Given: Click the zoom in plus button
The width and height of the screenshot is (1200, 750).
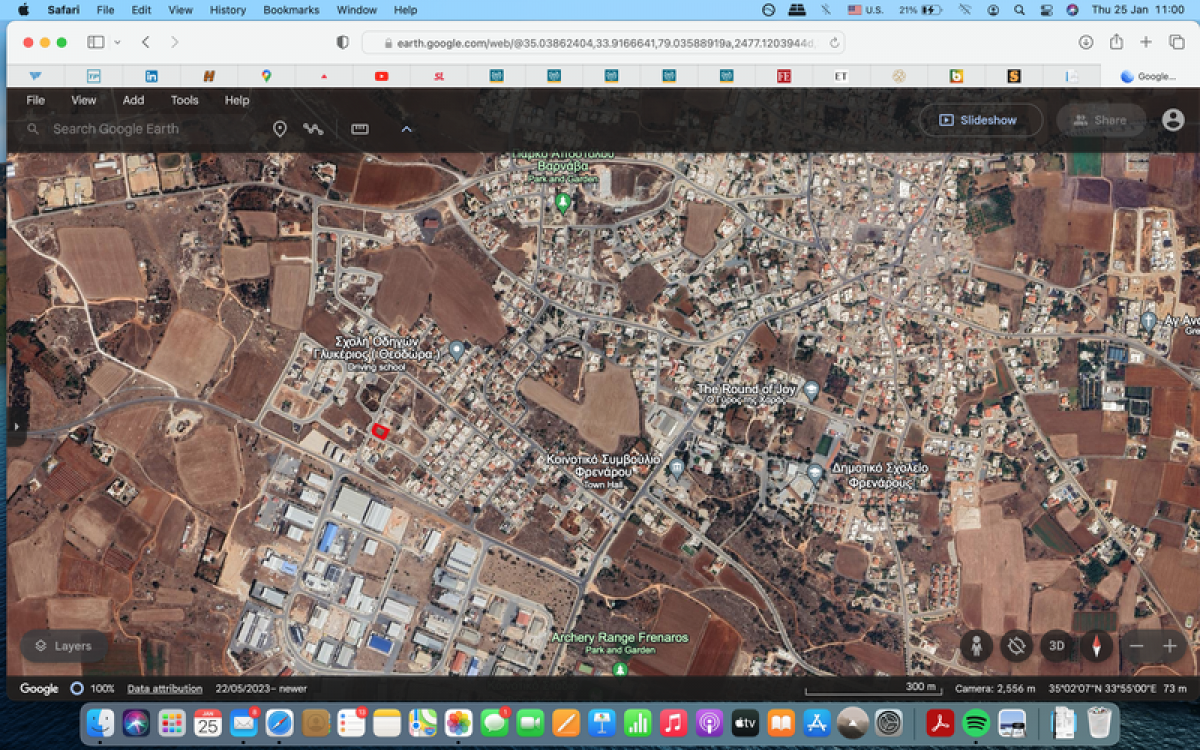Looking at the screenshot, I should [1169, 646].
